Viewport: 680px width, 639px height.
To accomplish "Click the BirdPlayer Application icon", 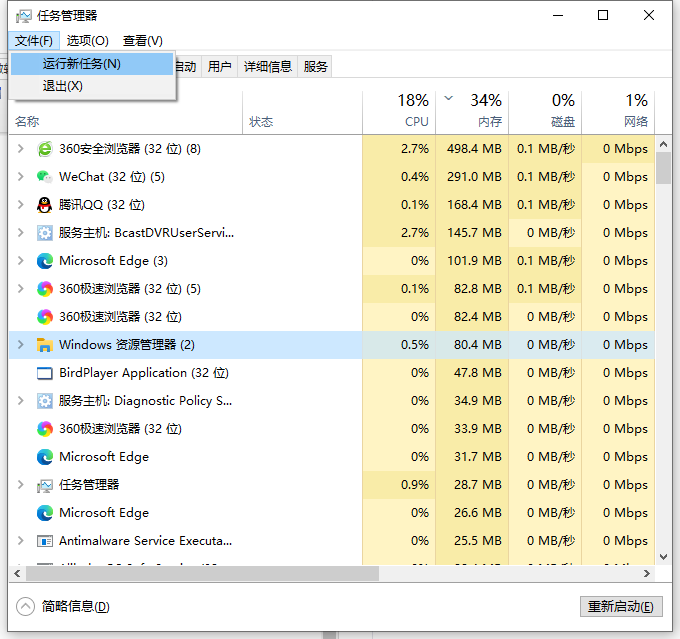I will (x=45, y=373).
